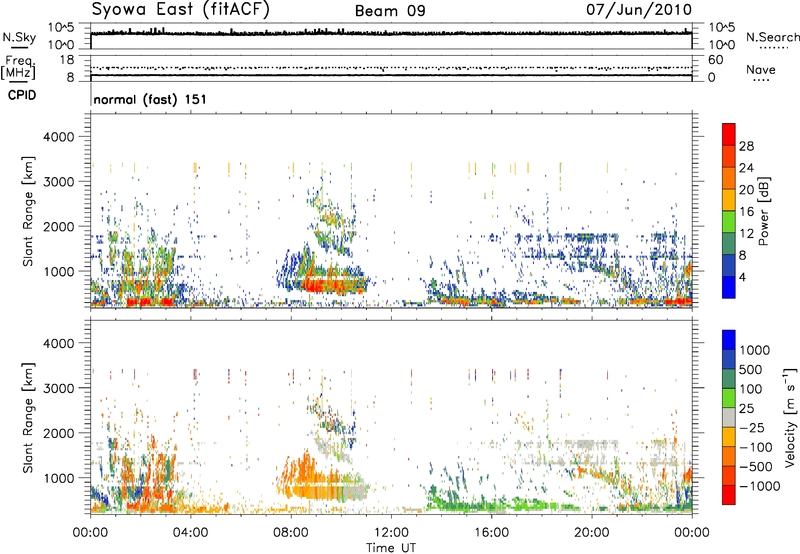Screen dimensions: 800x554
Task: Click the 'Nave' legend label
Action: [761, 70]
